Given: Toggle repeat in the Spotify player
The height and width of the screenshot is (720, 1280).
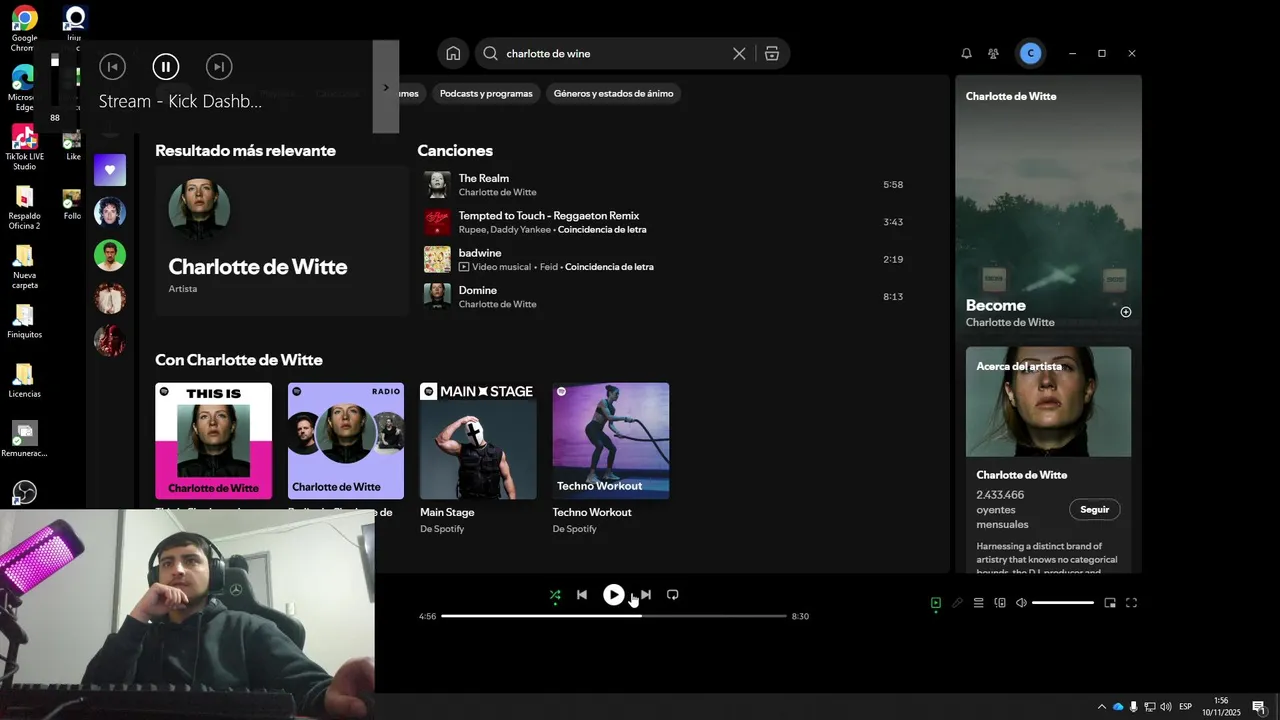Looking at the screenshot, I should coord(673,595).
